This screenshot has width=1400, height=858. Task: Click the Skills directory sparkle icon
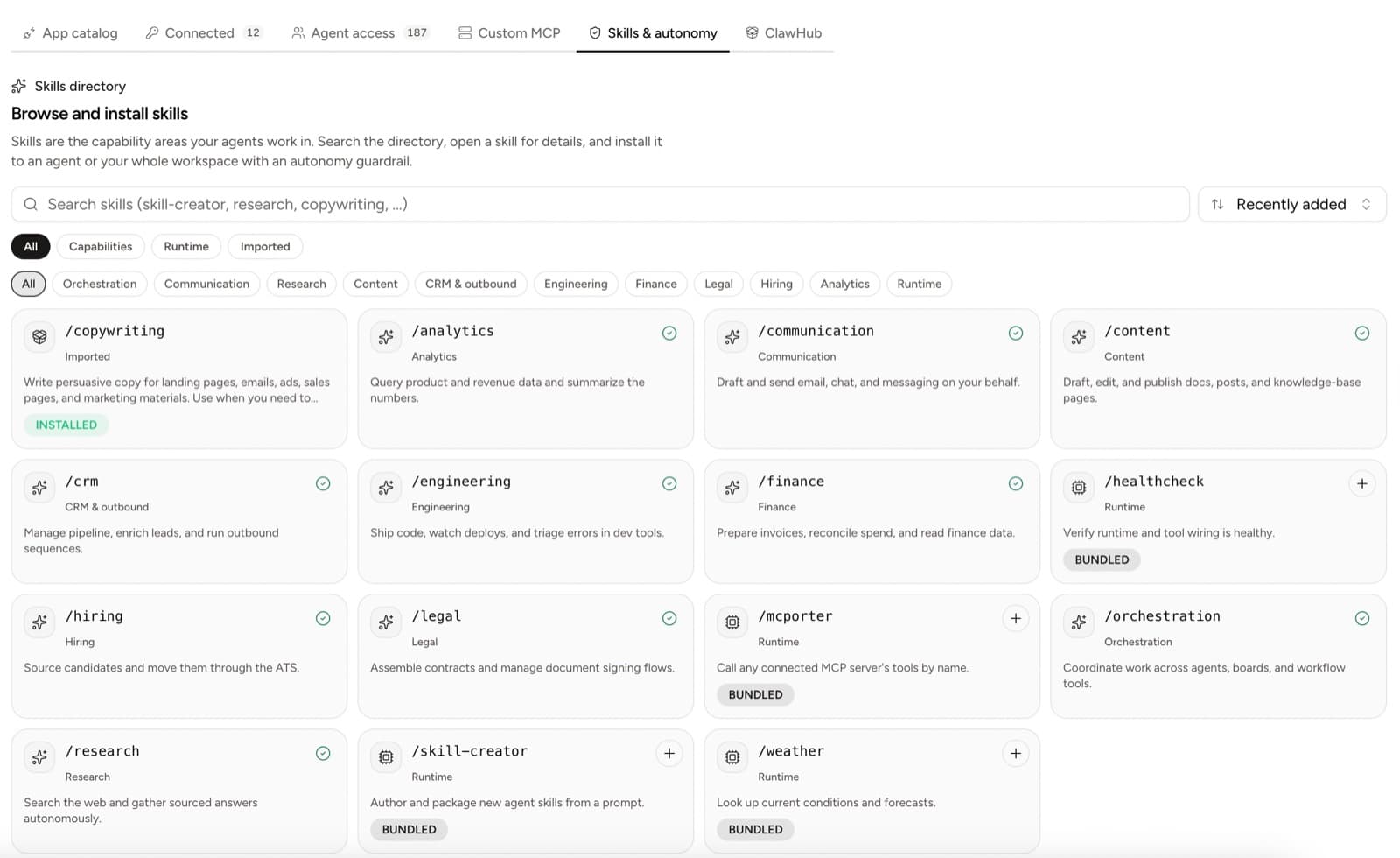(18, 86)
